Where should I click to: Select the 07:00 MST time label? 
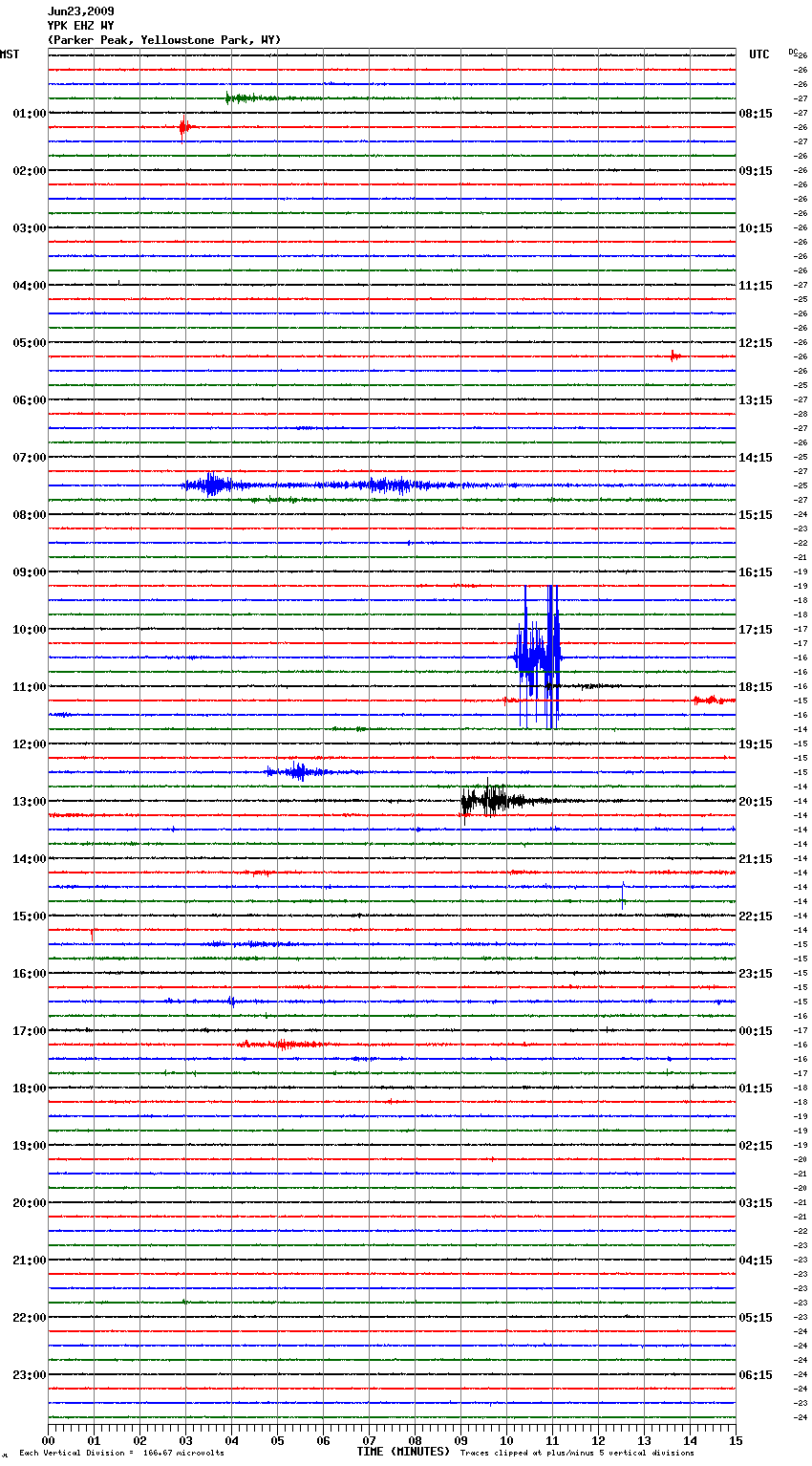pyautogui.click(x=30, y=457)
